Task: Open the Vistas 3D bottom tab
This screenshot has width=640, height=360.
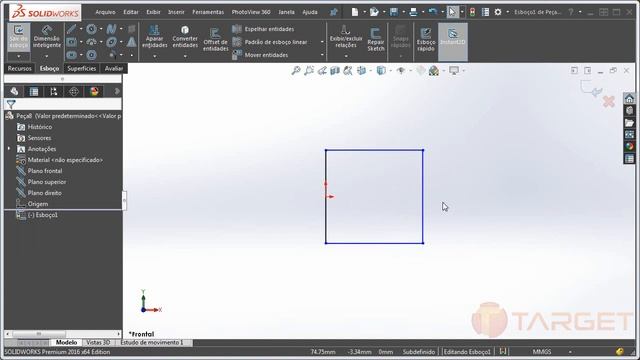Action: point(98,343)
